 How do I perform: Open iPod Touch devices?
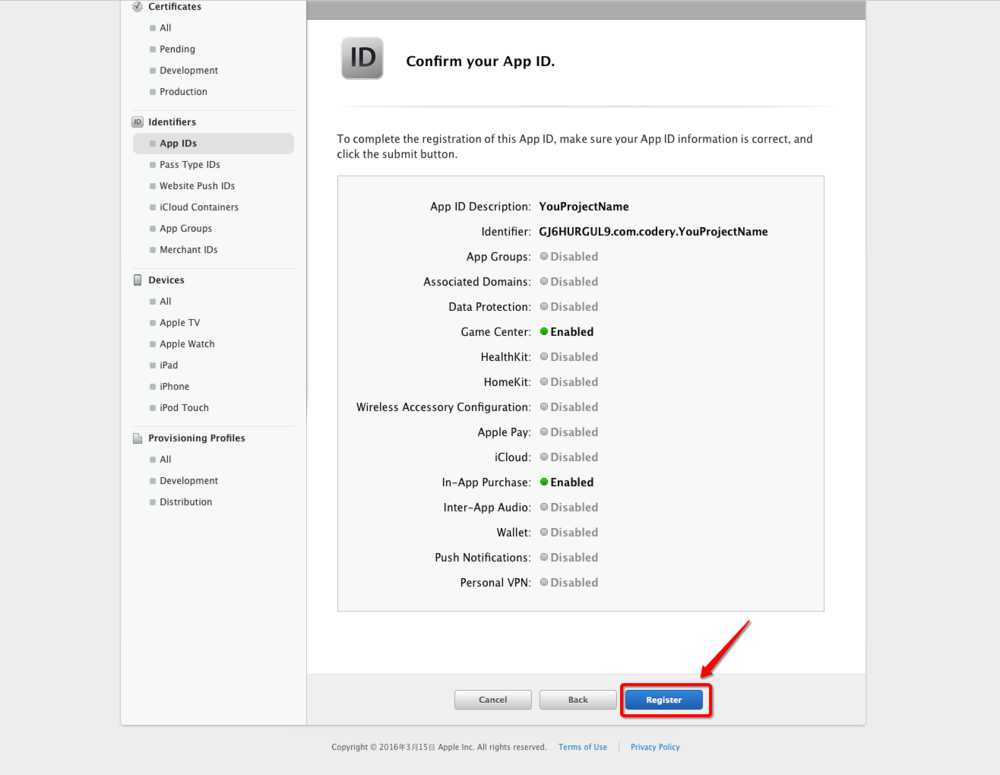(184, 408)
